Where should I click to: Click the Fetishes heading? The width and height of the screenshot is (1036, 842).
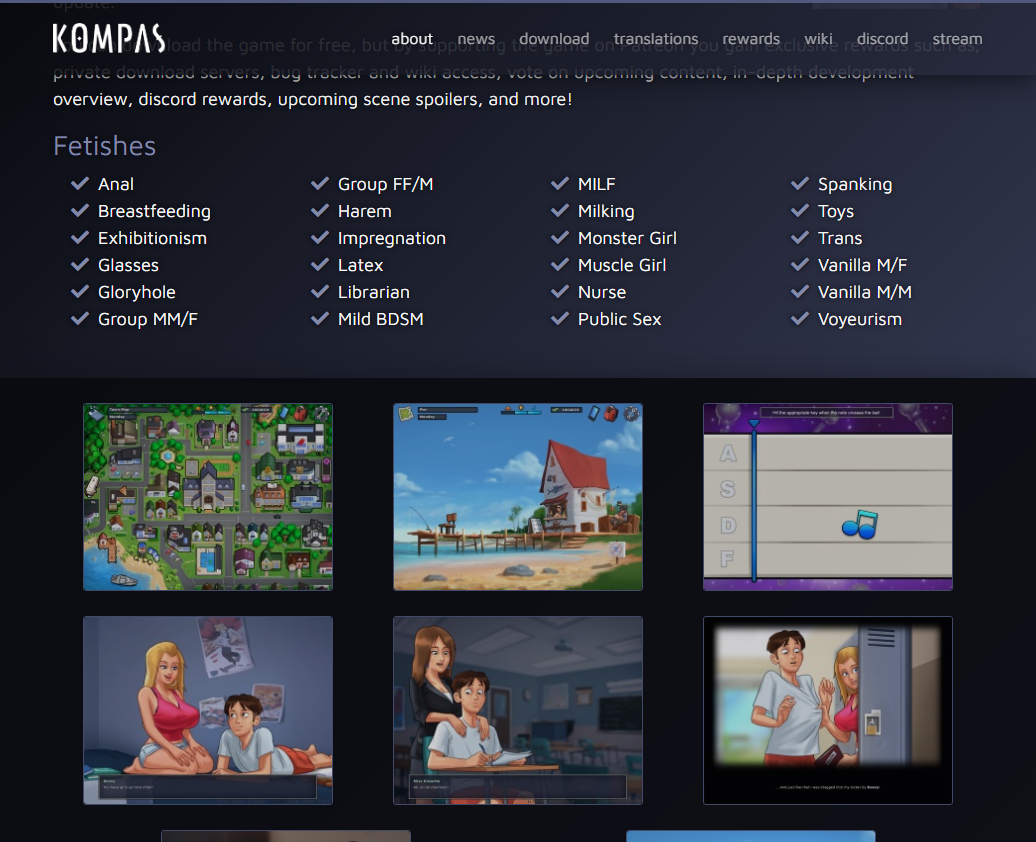pos(104,146)
